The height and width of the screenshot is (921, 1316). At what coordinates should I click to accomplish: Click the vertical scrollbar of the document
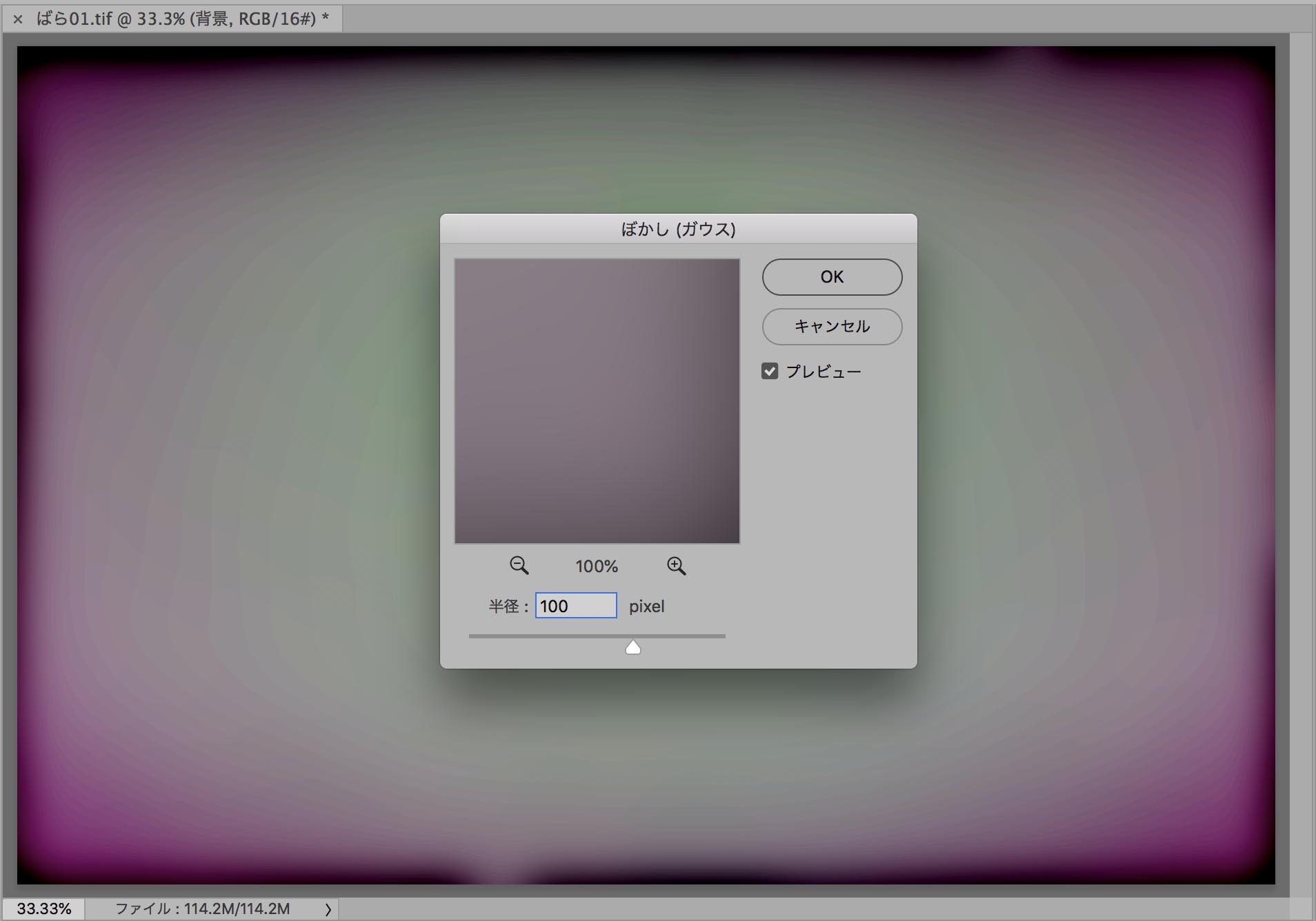click(x=1302, y=465)
